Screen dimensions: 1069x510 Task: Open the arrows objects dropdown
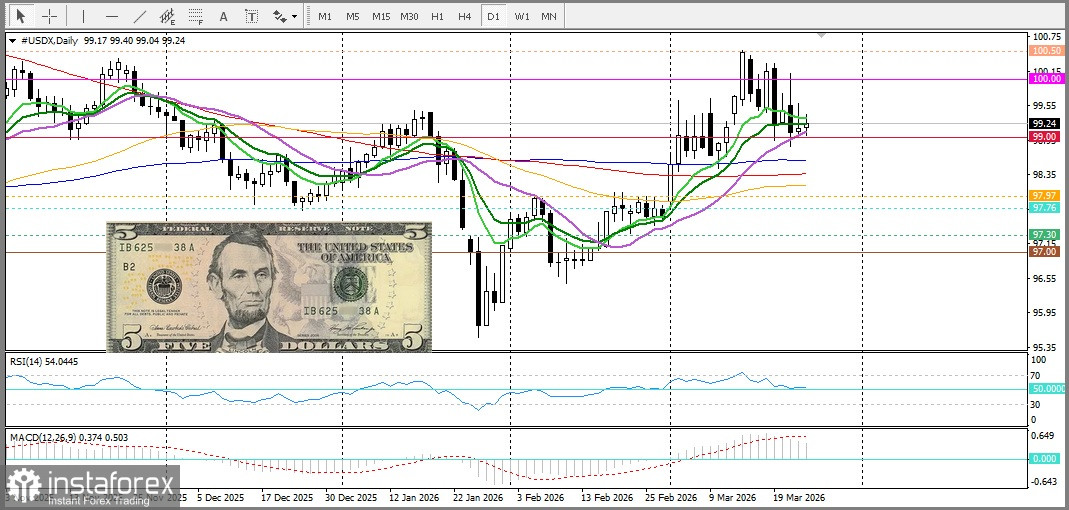(x=285, y=16)
